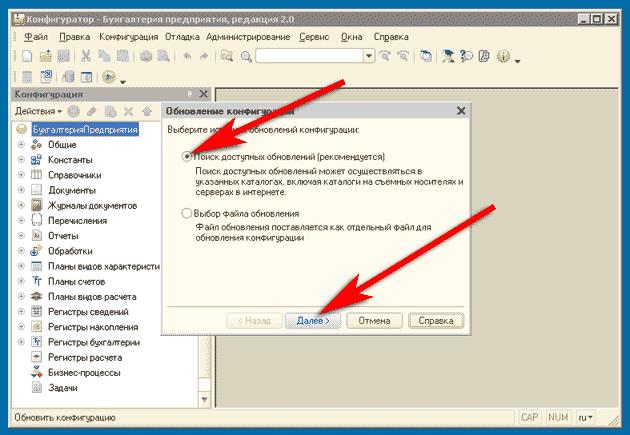The width and height of the screenshot is (630, 435).
Task: Click the magnifier search icon in toolbar
Action: click(x=245, y=57)
